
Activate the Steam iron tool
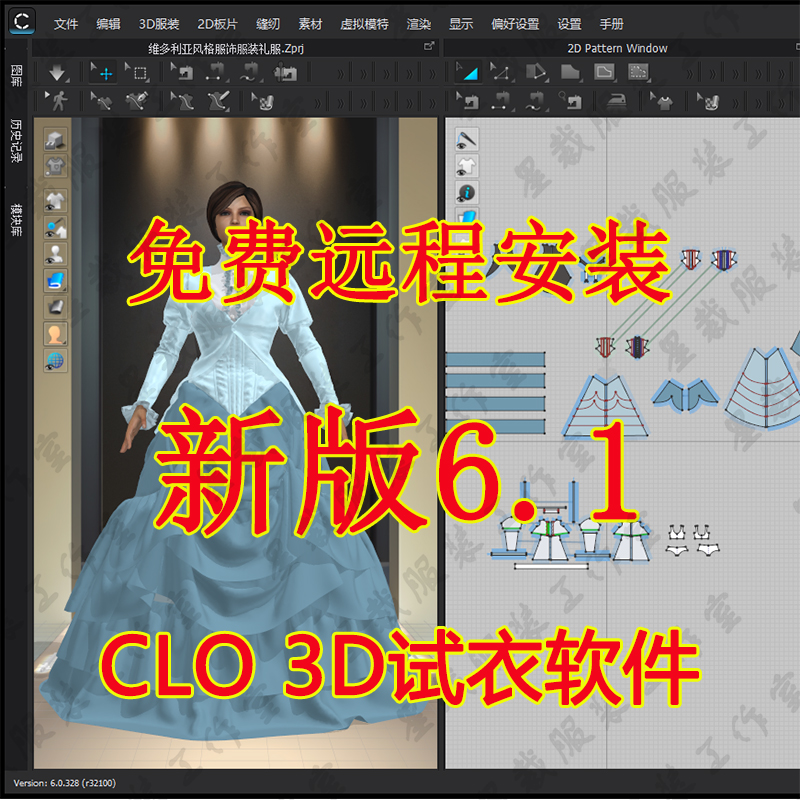click(x=617, y=101)
